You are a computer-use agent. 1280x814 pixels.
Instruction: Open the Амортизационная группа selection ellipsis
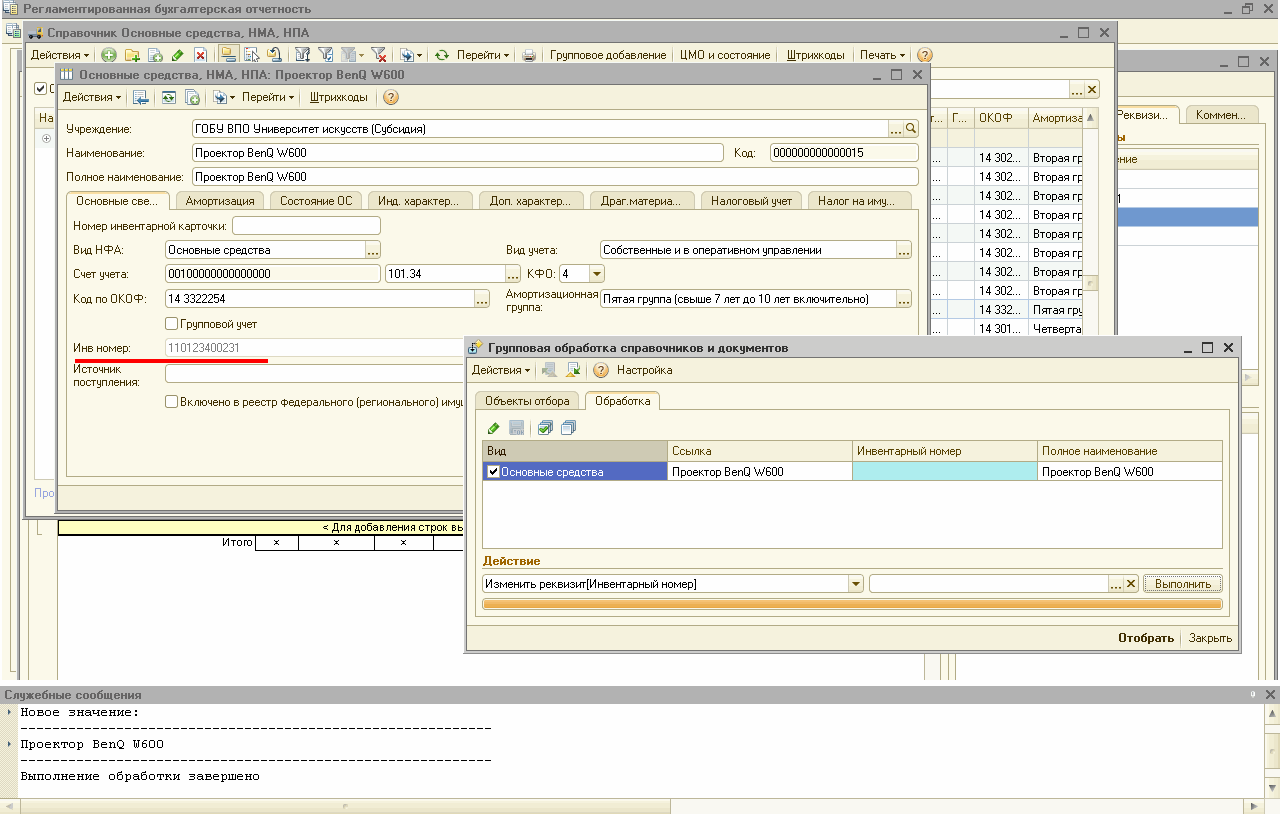pyautogui.click(x=904, y=298)
